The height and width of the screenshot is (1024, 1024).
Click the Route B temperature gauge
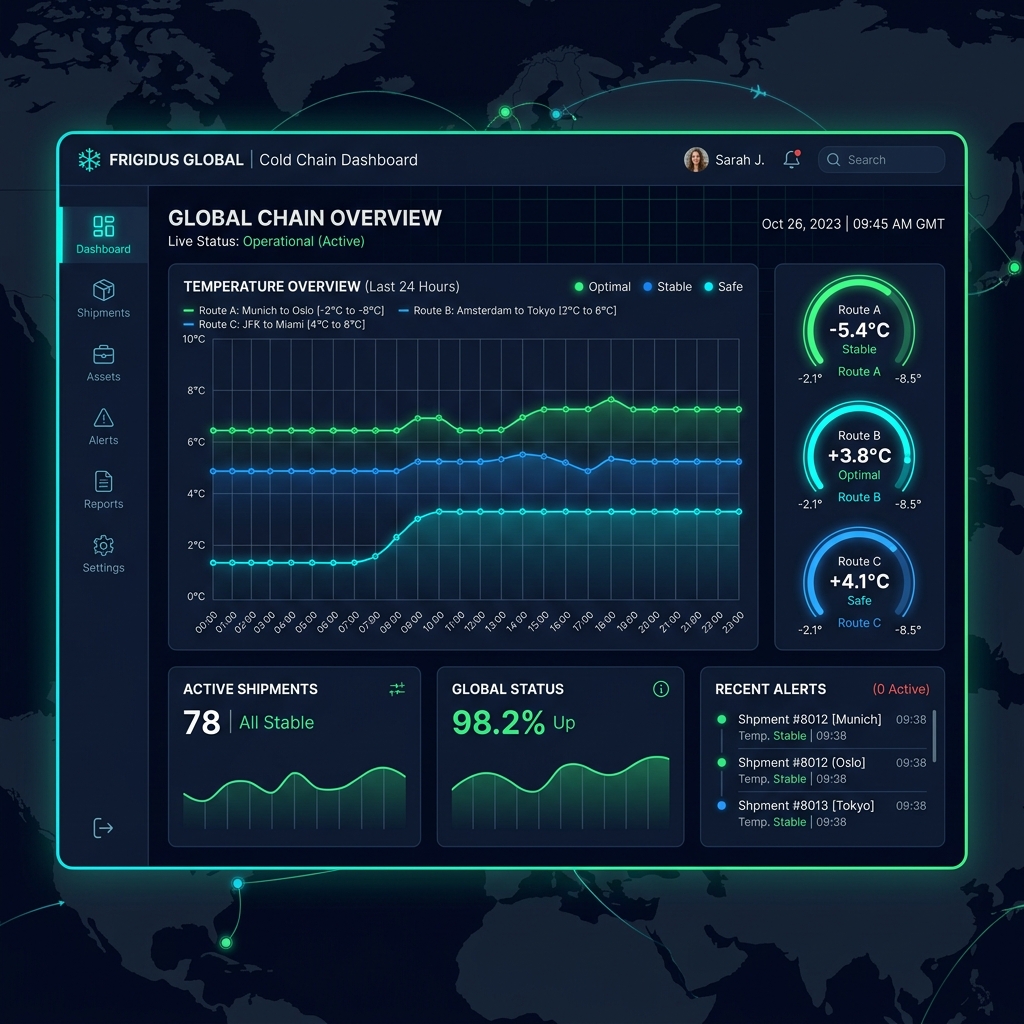point(859,455)
